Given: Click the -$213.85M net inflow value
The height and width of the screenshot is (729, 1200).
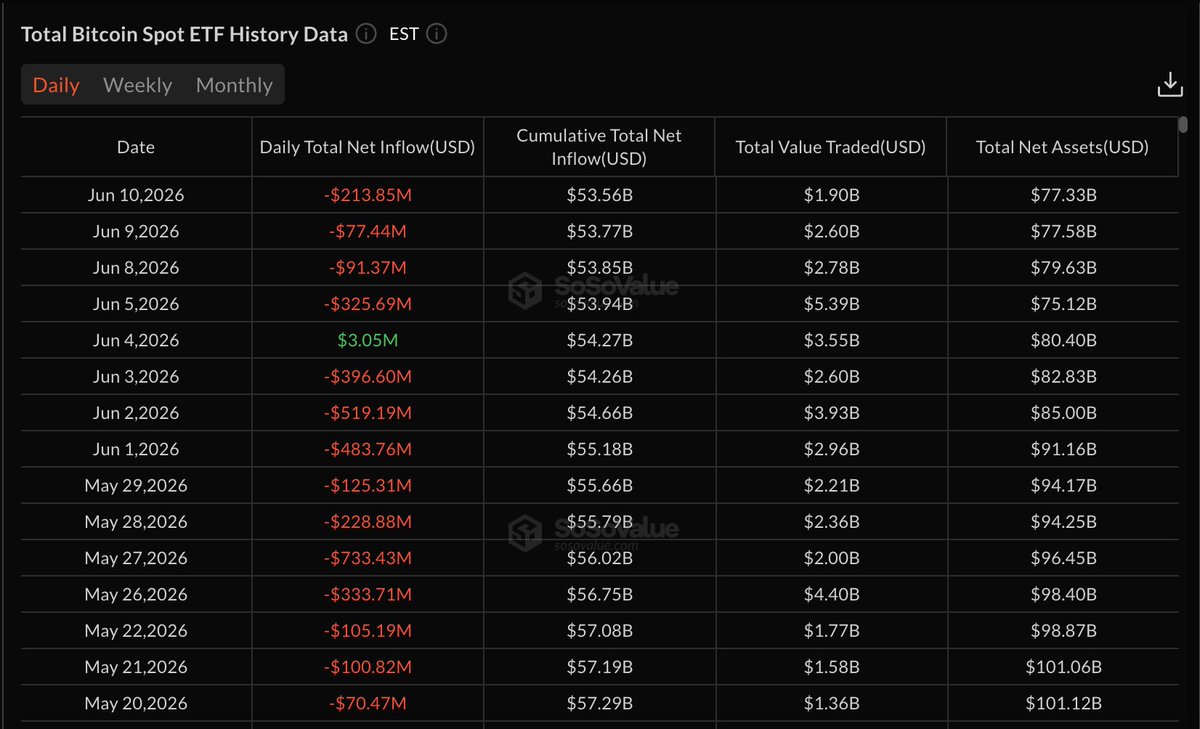Looking at the screenshot, I should [367, 195].
